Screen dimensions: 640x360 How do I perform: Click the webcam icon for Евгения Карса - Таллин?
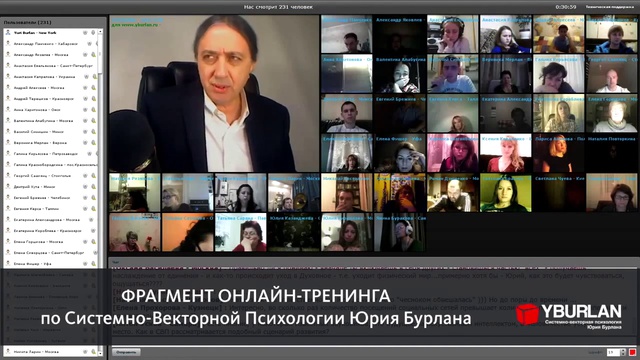pos(85,209)
